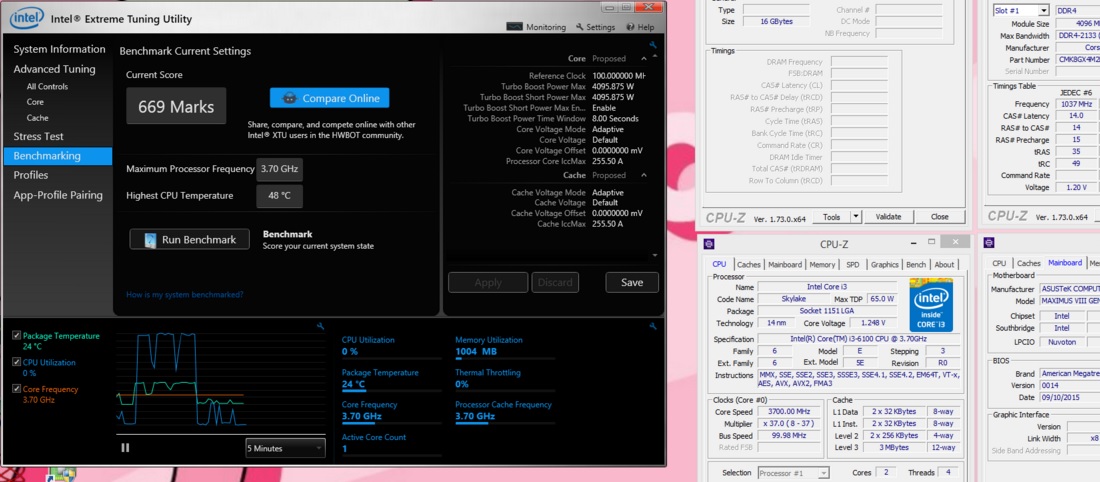Click the Intel Core i3 badge in CPU-Z

931,304
